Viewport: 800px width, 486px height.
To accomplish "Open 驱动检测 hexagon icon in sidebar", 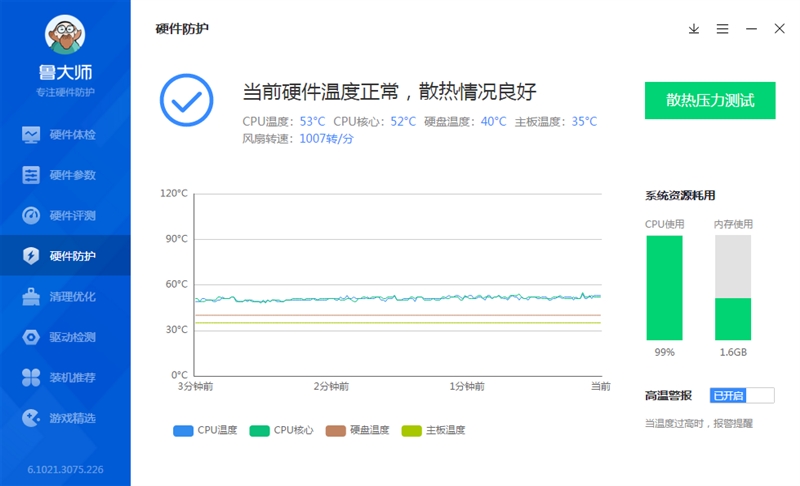I will [31, 337].
